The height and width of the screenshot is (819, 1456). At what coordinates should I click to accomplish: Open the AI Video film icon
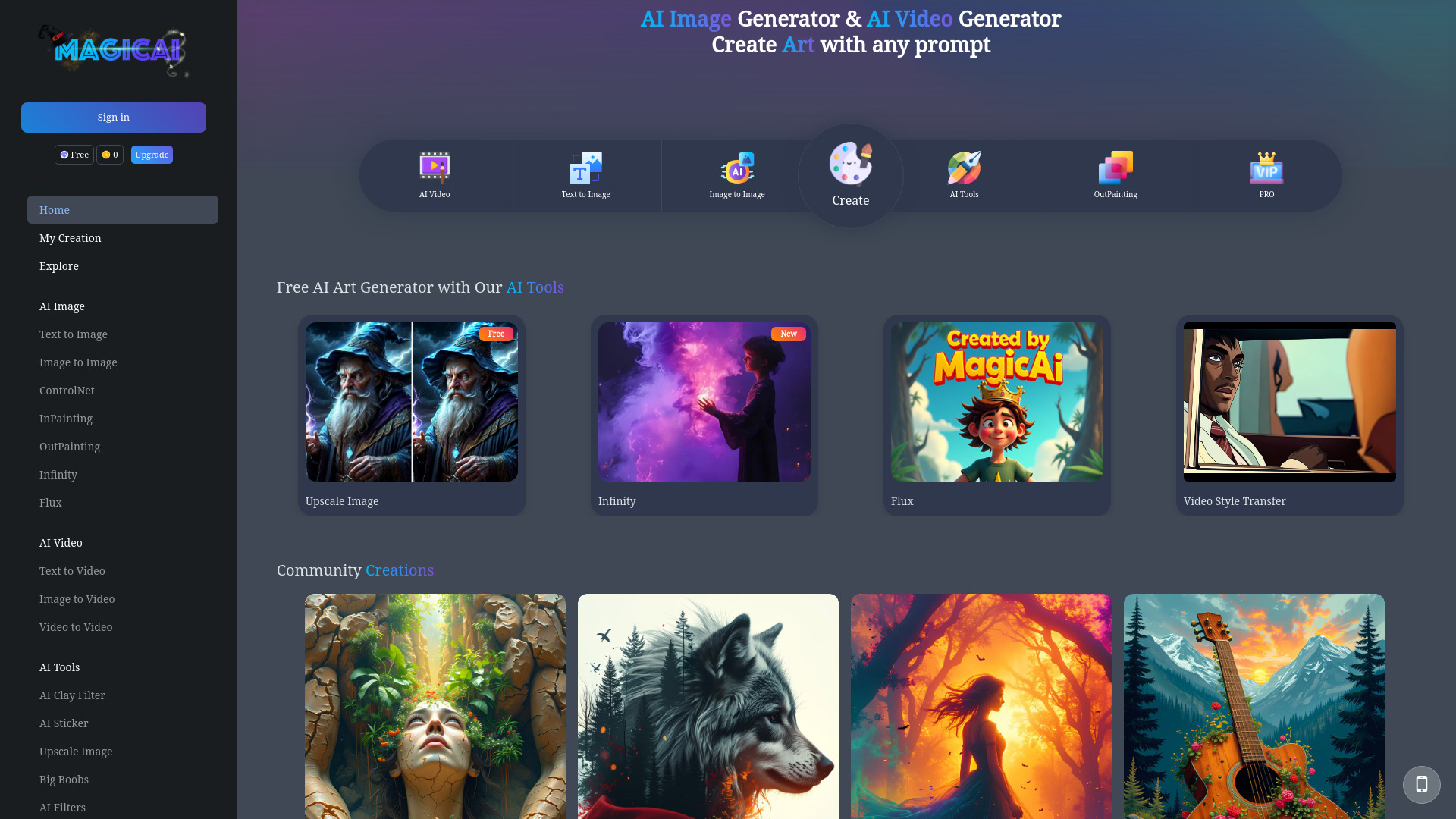[x=435, y=168]
